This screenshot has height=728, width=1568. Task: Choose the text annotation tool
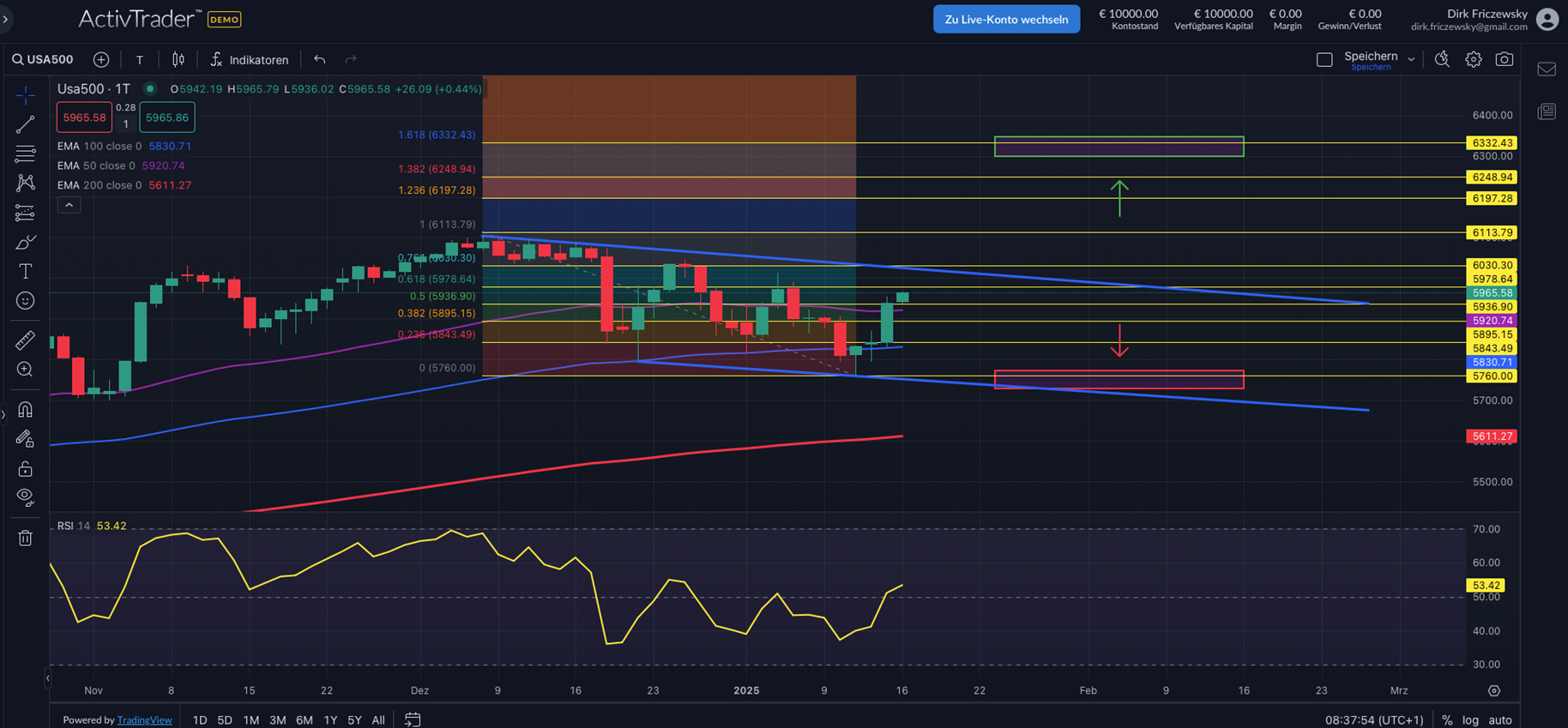pyautogui.click(x=25, y=272)
